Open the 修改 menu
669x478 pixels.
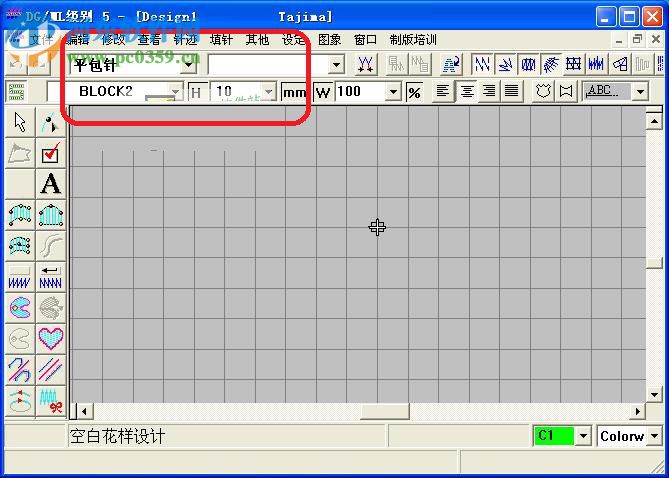113,39
